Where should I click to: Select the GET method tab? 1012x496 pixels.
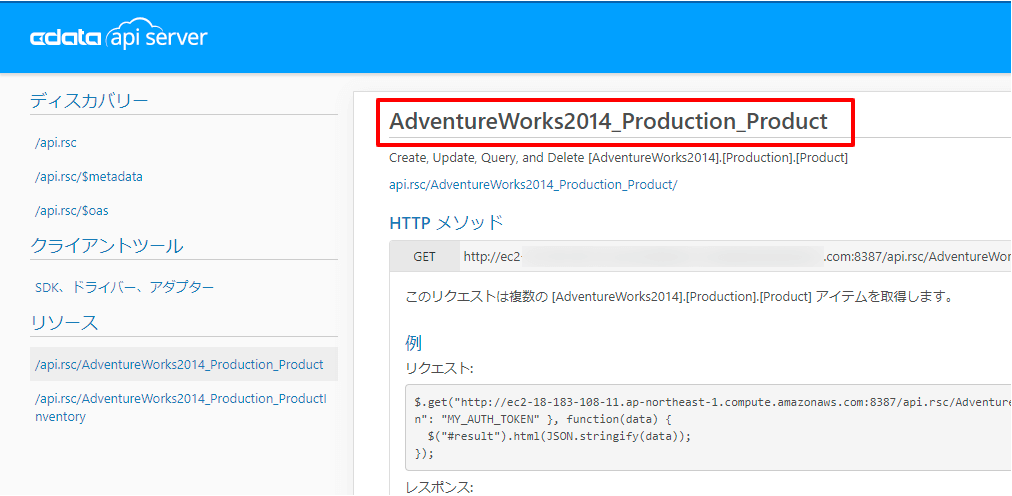click(425, 257)
